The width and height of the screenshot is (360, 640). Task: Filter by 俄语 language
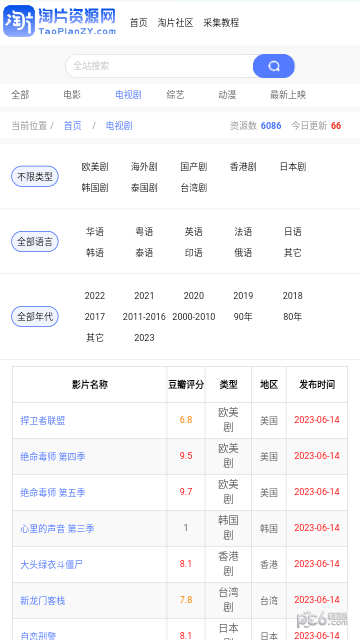(x=243, y=253)
